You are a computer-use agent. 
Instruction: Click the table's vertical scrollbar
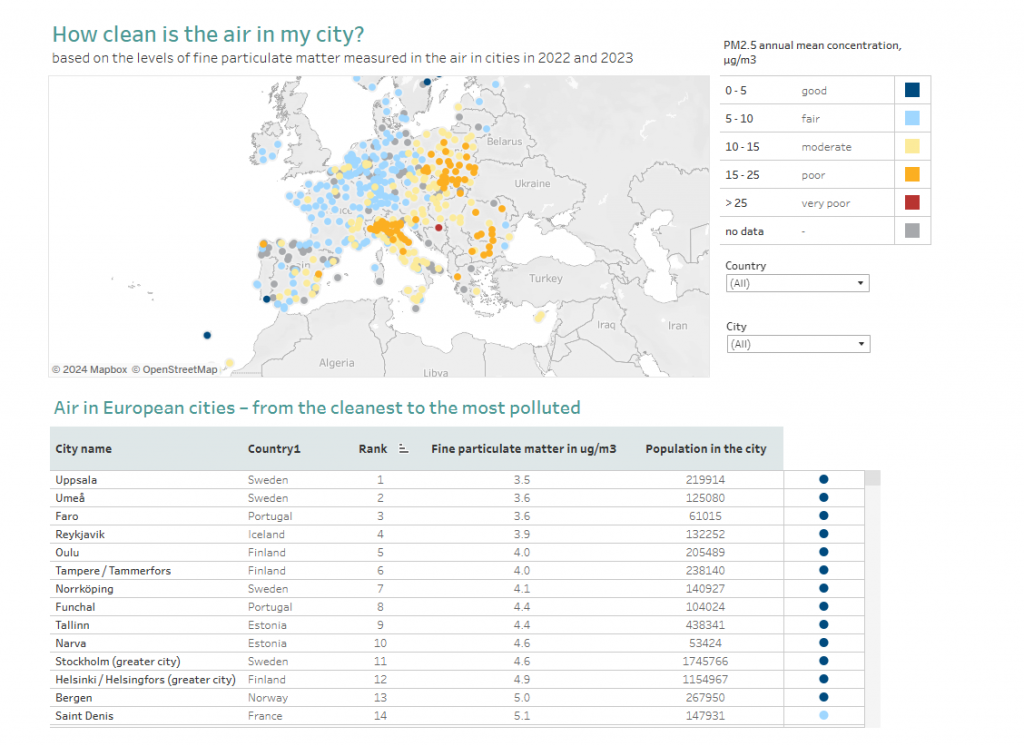coord(872,600)
